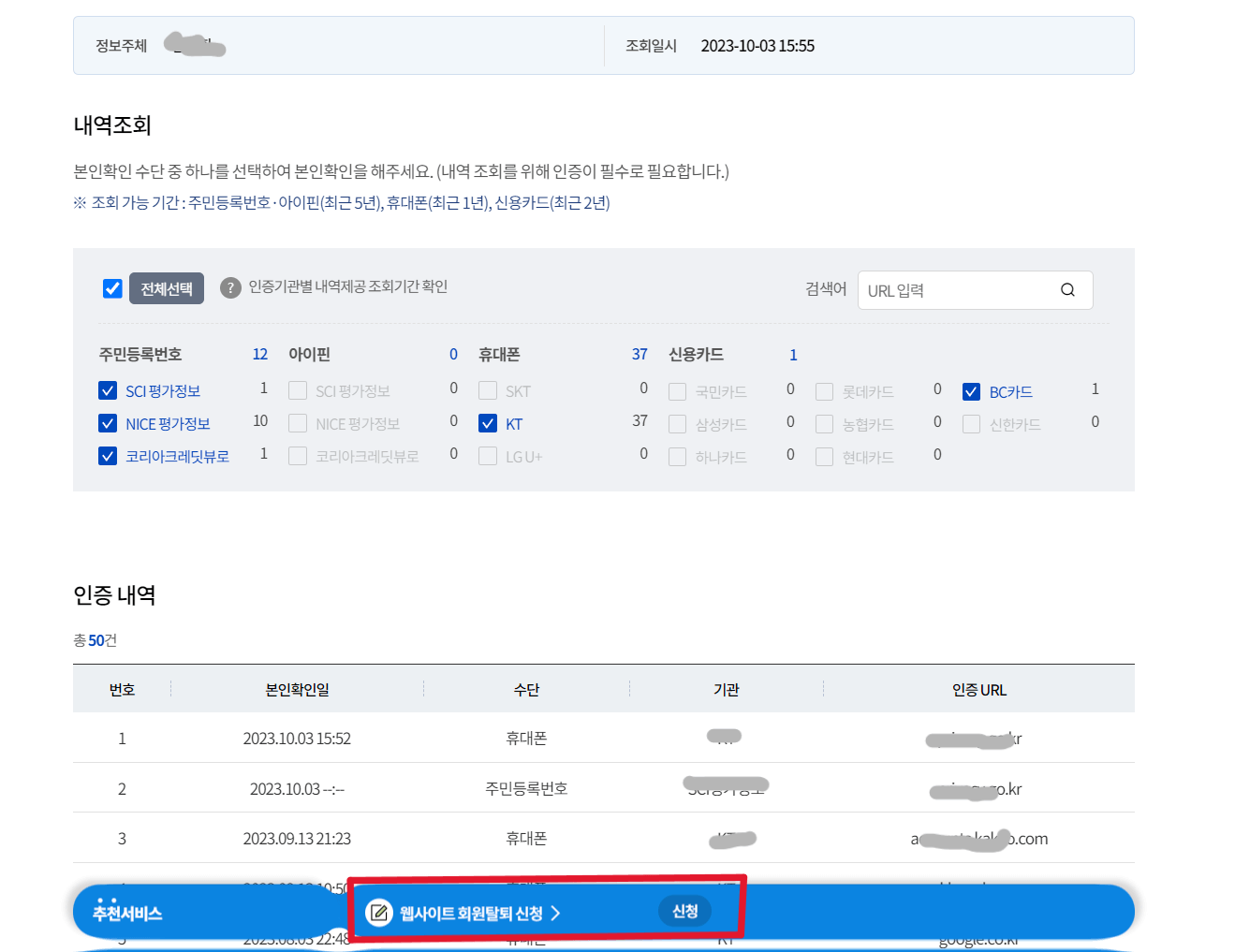Check the 삼성카드 checkbox
Screen dimensions: 1235x952
tap(677, 424)
